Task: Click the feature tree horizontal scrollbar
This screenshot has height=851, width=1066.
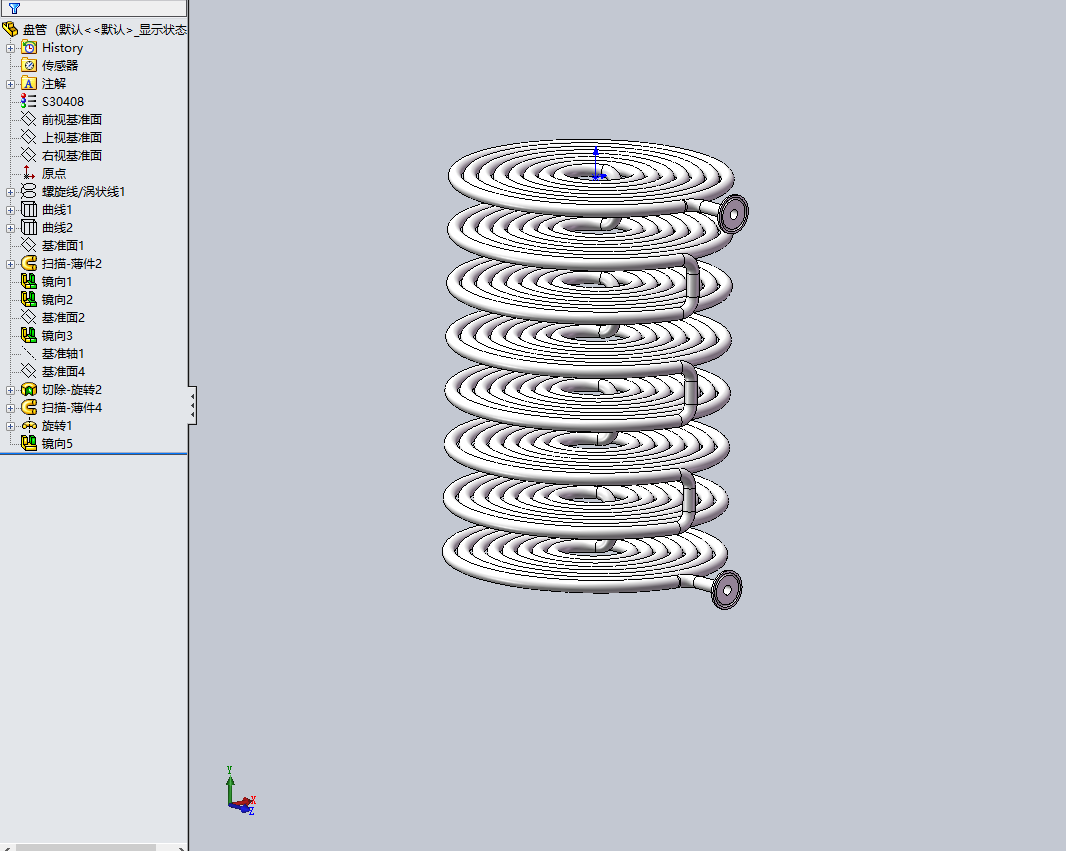Action: (86, 848)
